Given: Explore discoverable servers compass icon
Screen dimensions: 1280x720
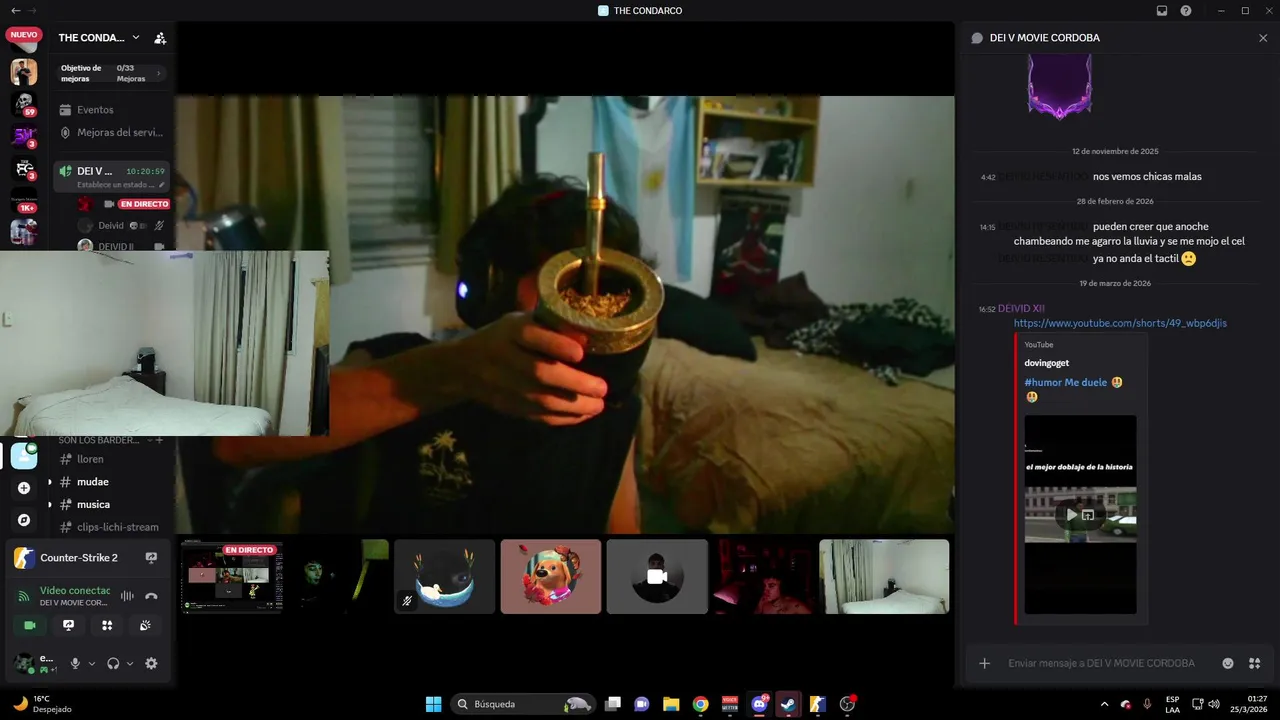Looking at the screenshot, I should pos(24,520).
